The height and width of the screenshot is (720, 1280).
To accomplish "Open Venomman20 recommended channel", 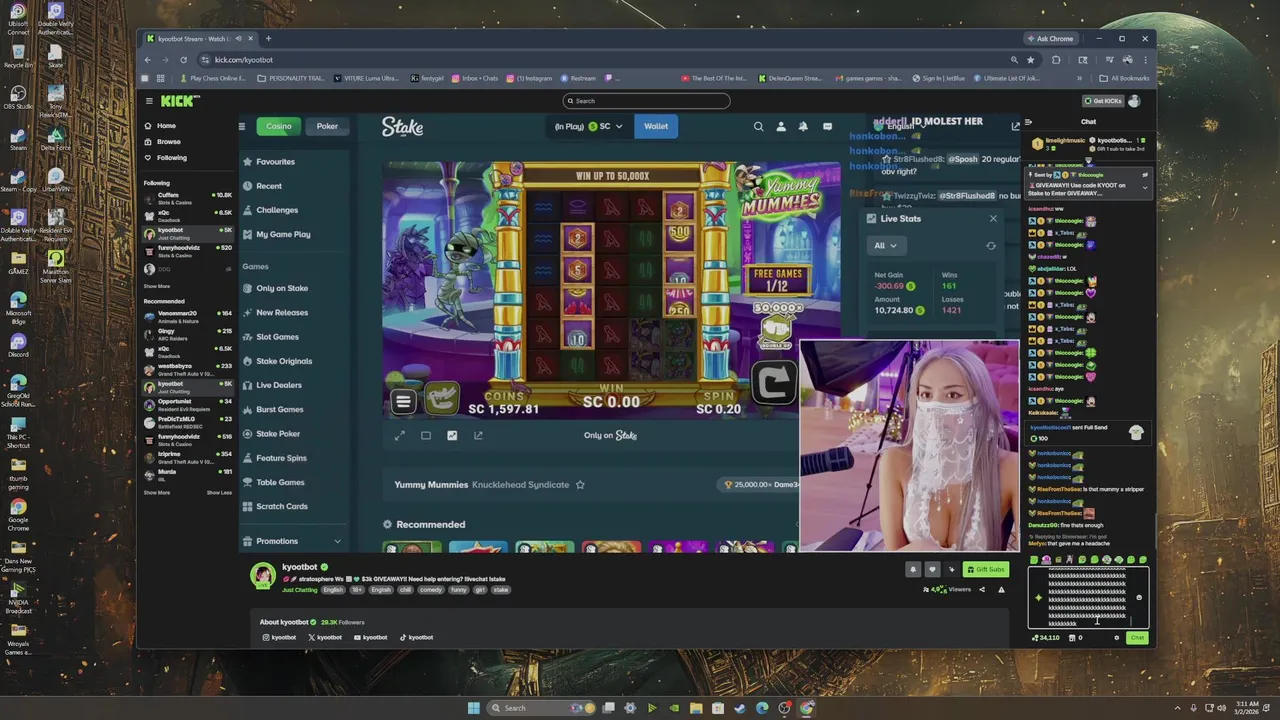I will coord(188,316).
